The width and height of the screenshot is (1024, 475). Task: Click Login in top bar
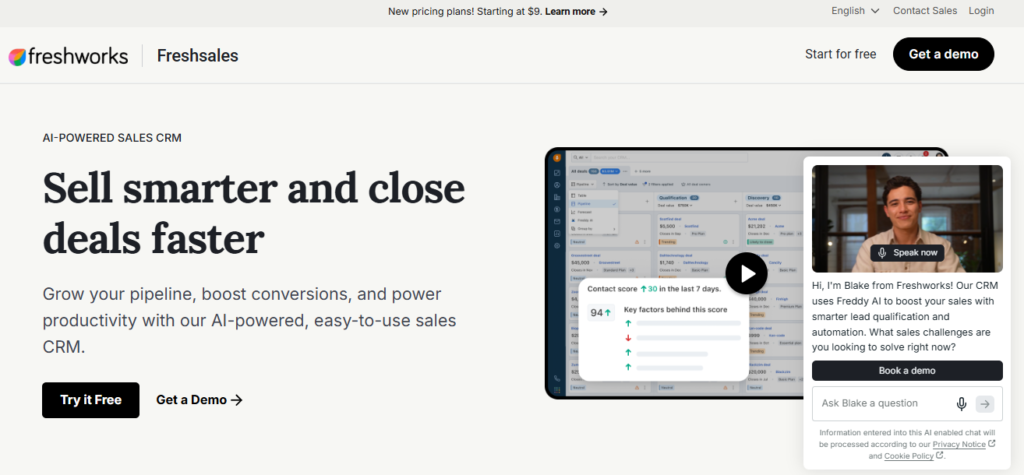[981, 11]
